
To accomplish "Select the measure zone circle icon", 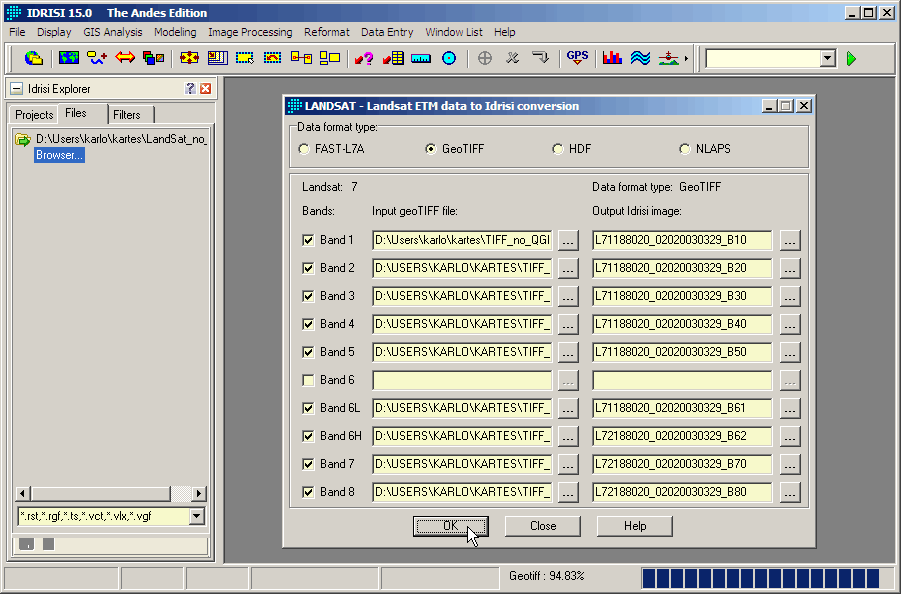I will [x=449, y=58].
